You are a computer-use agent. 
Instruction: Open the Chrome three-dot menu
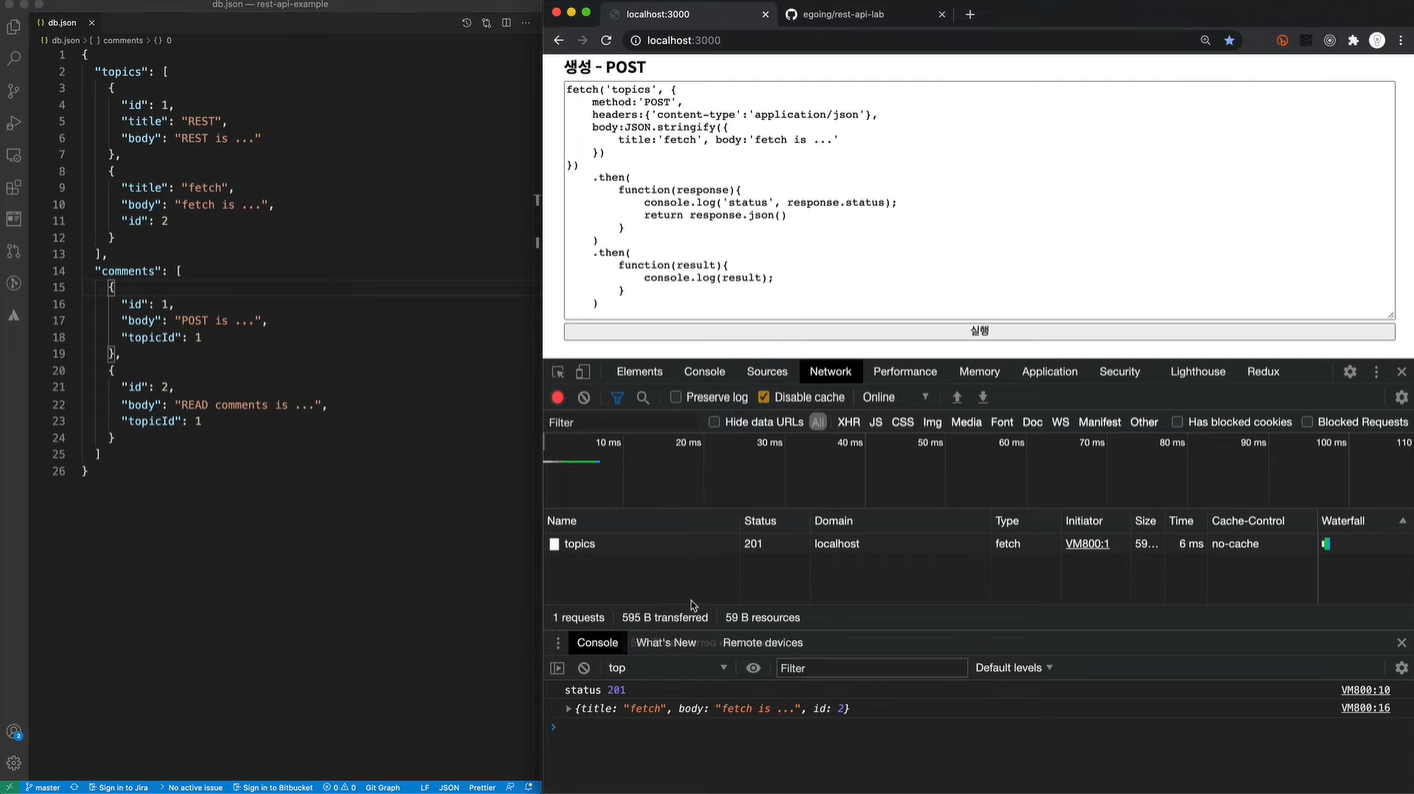1400,40
